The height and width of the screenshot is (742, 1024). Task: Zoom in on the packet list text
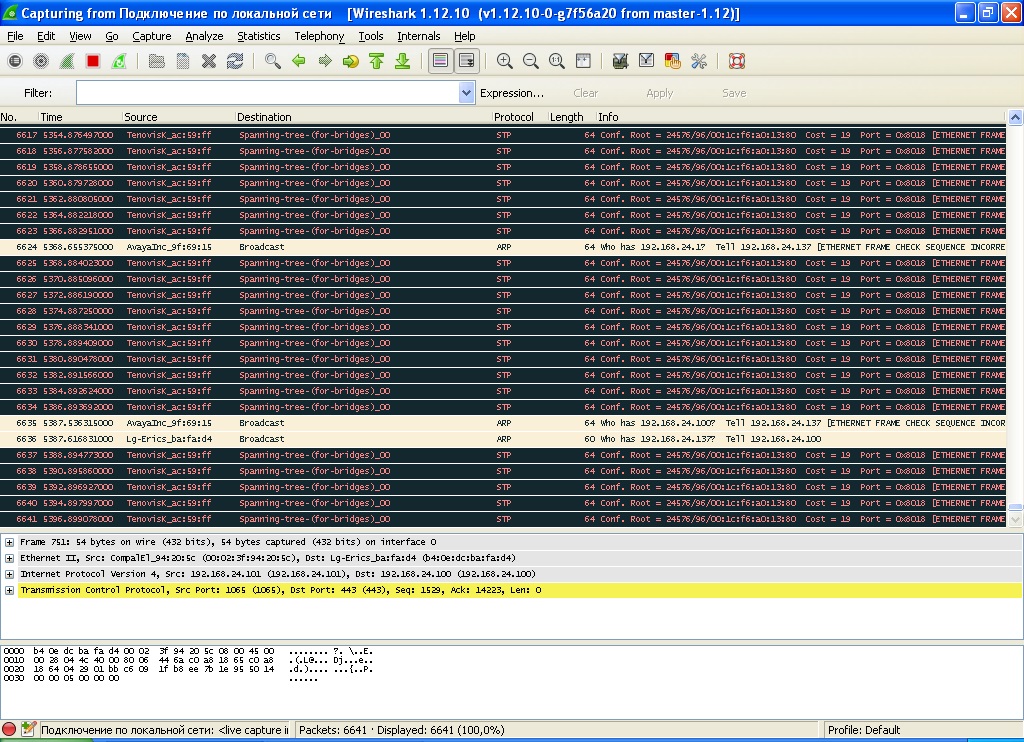point(505,61)
